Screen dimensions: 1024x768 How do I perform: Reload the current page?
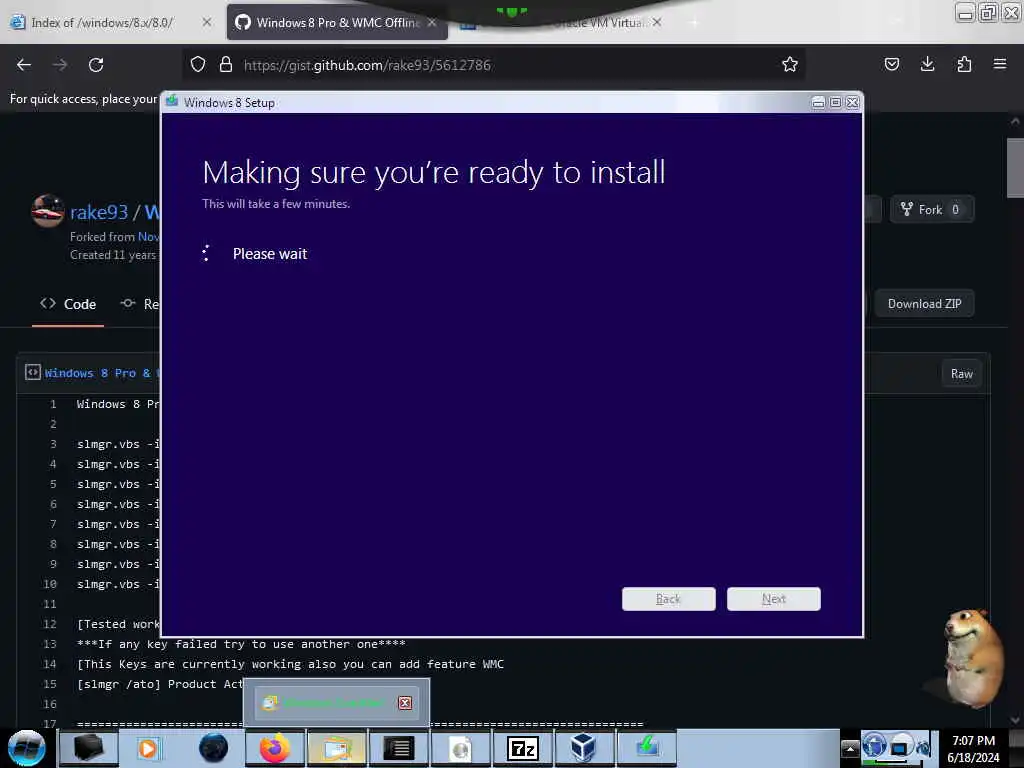point(96,65)
